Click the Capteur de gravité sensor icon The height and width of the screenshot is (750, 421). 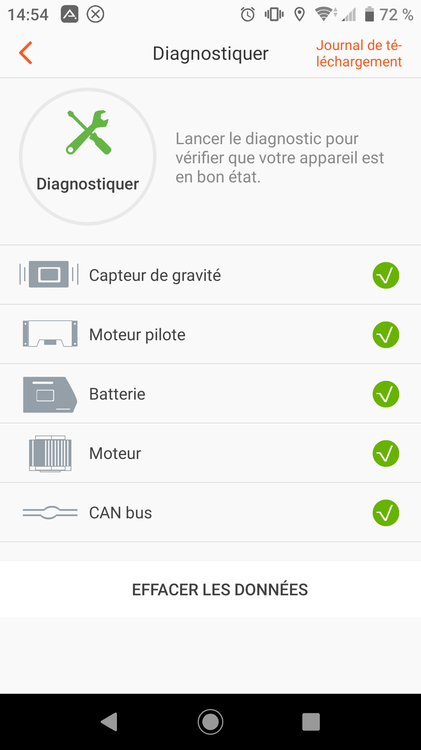tap(49, 275)
